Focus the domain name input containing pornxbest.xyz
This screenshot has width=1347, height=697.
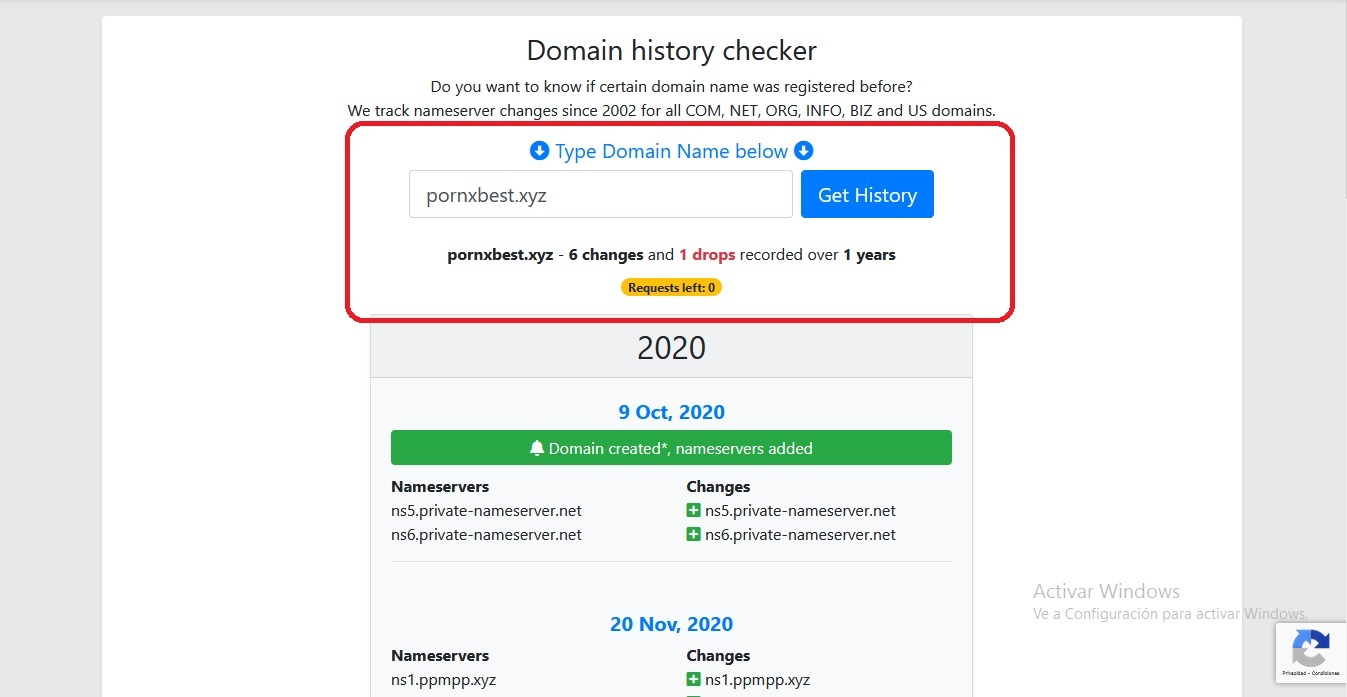[601, 194]
